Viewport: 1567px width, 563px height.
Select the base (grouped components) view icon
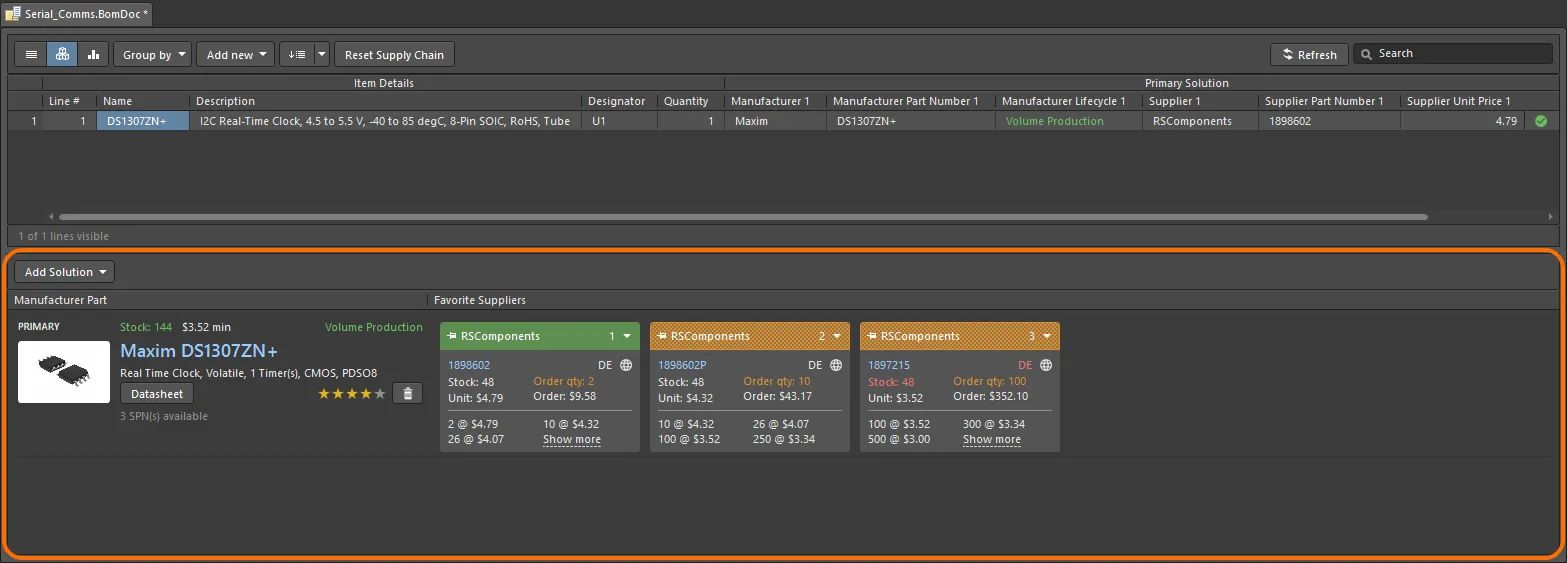[x=62, y=54]
